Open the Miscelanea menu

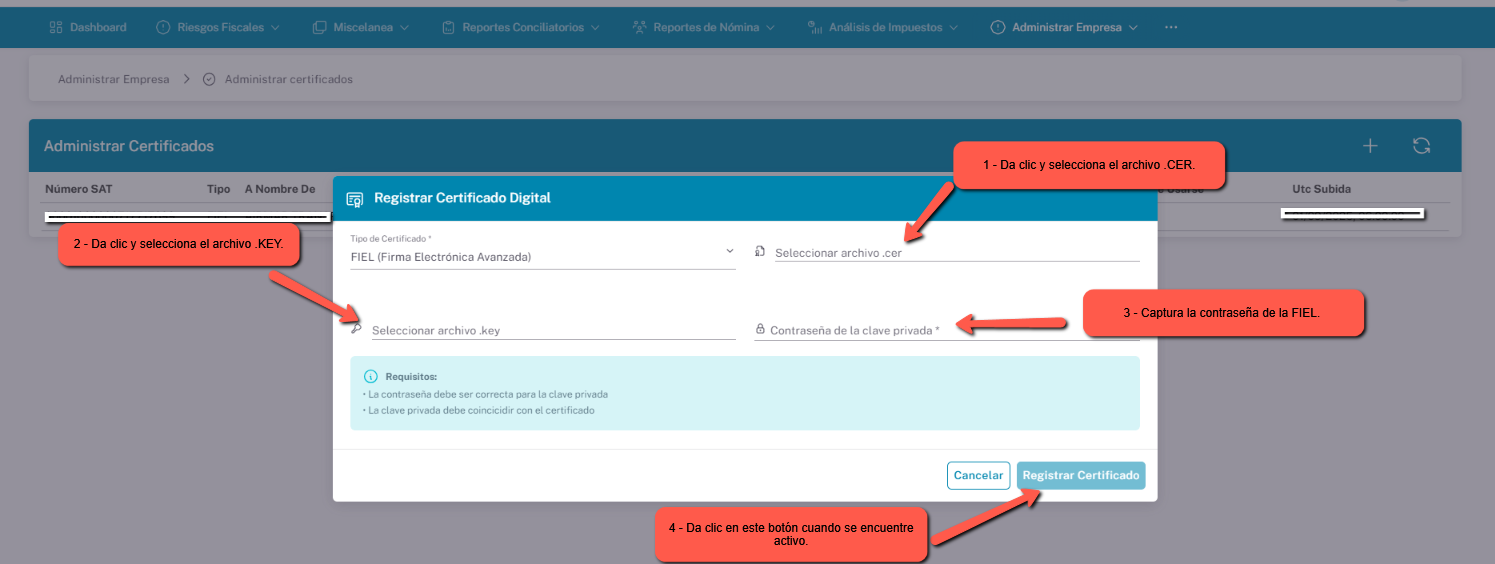click(361, 27)
